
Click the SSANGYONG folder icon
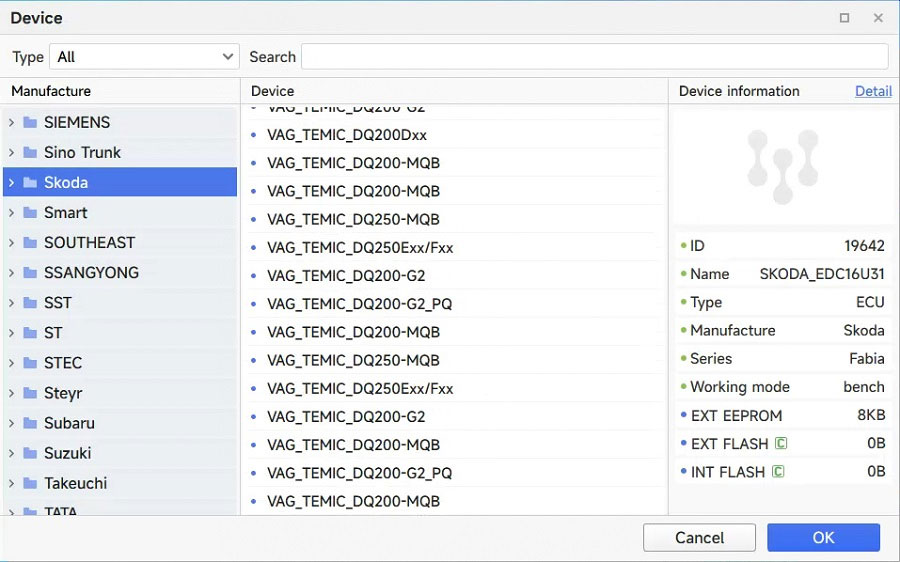30,273
